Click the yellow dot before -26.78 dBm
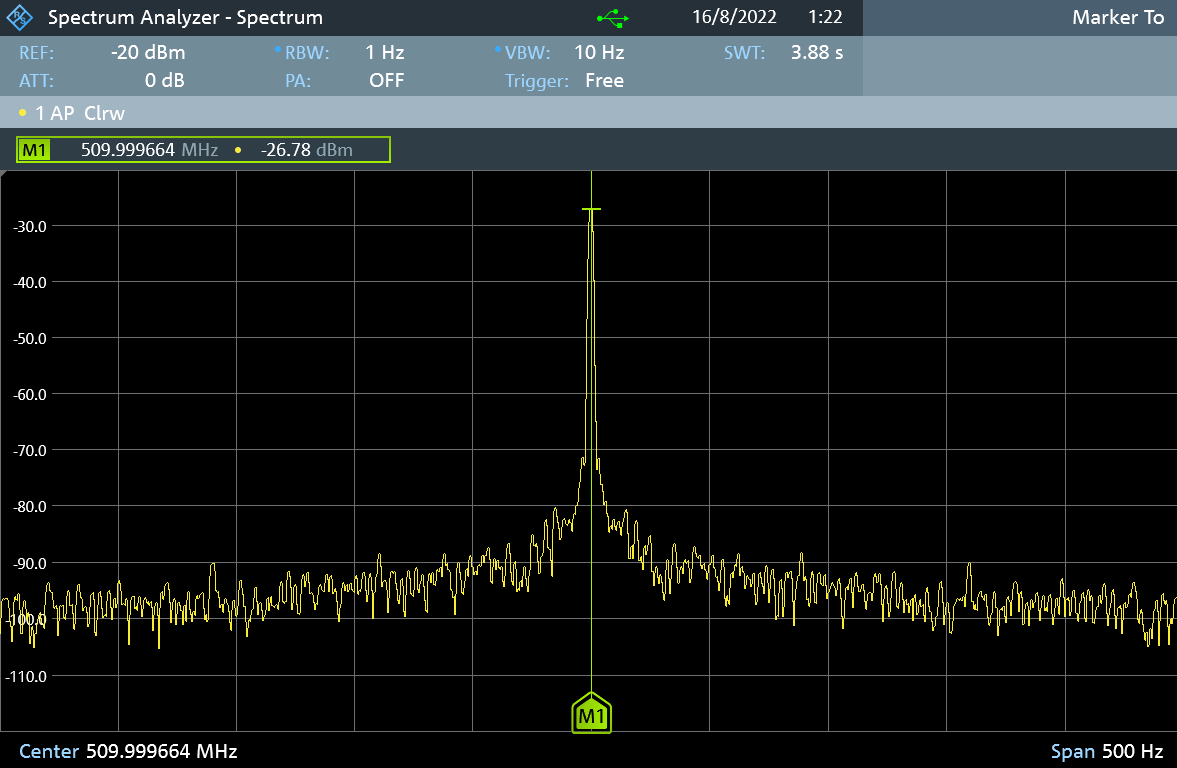Image resolution: width=1177 pixels, height=768 pixels. point(238,150)
